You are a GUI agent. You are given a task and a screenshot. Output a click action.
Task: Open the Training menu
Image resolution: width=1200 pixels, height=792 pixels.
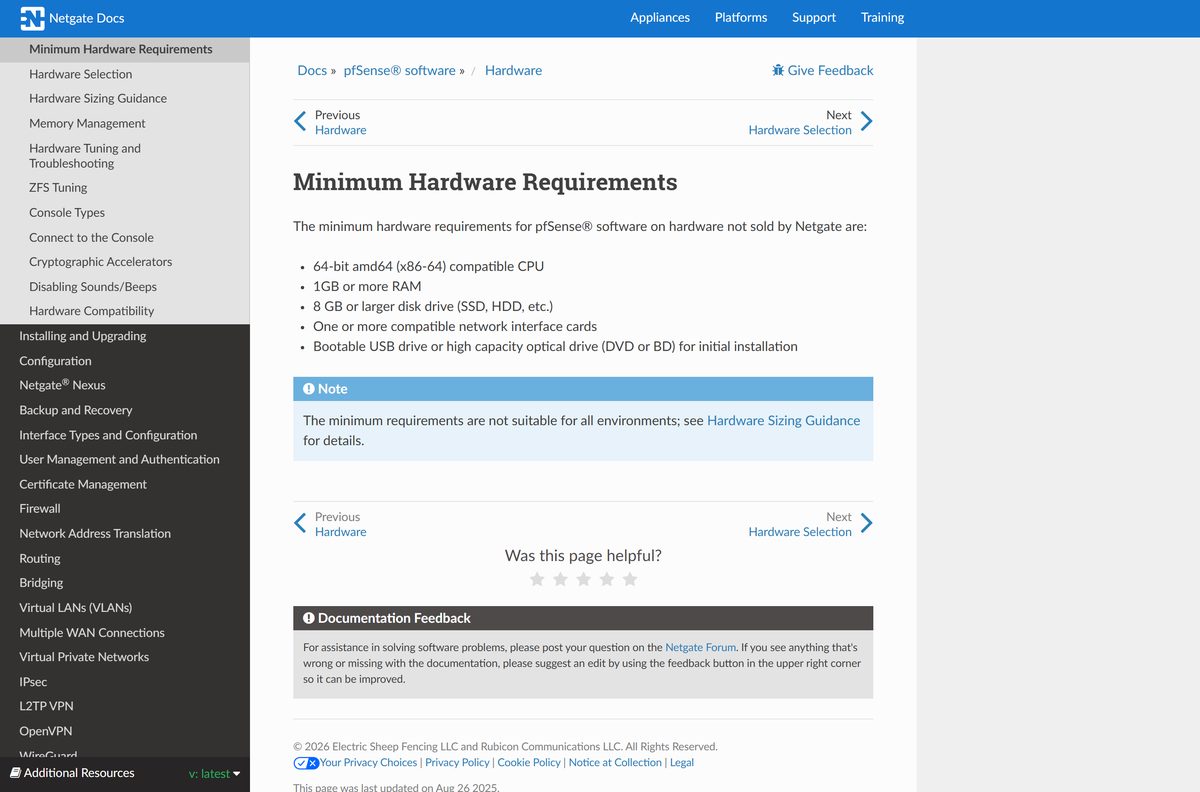pos(882,18)
